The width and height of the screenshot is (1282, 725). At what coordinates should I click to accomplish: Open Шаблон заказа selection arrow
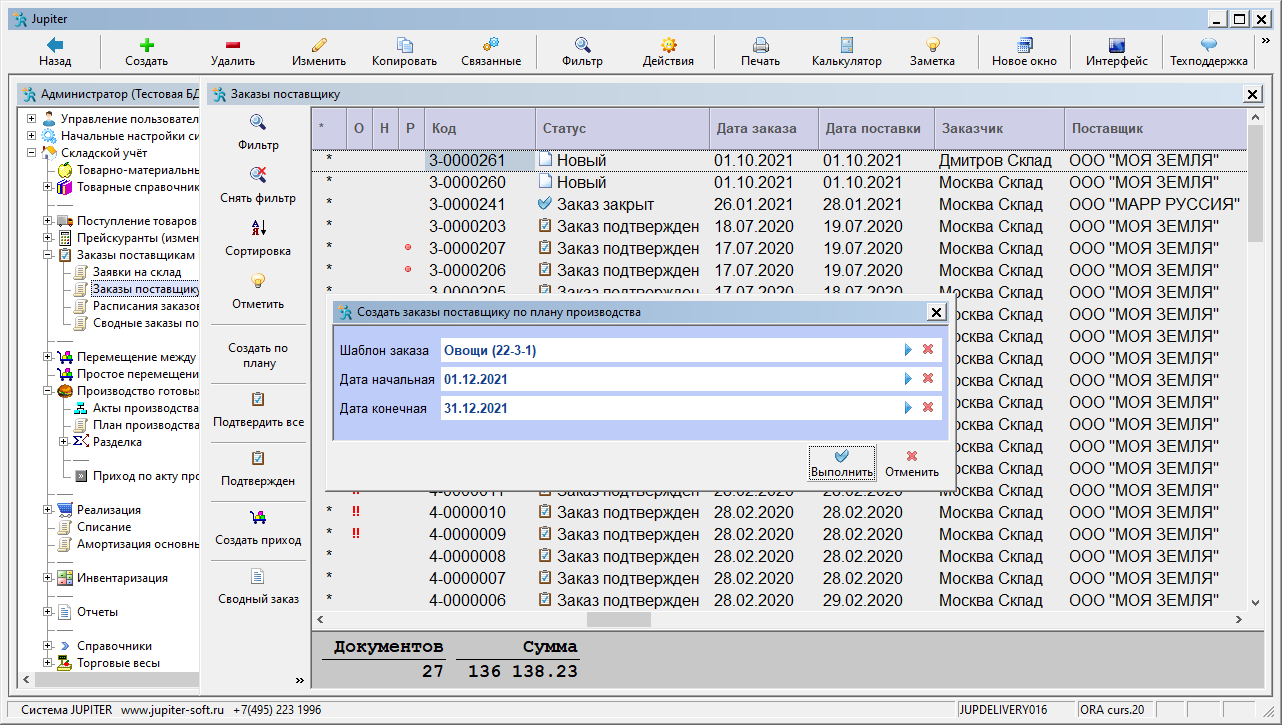tap(909, 350)
